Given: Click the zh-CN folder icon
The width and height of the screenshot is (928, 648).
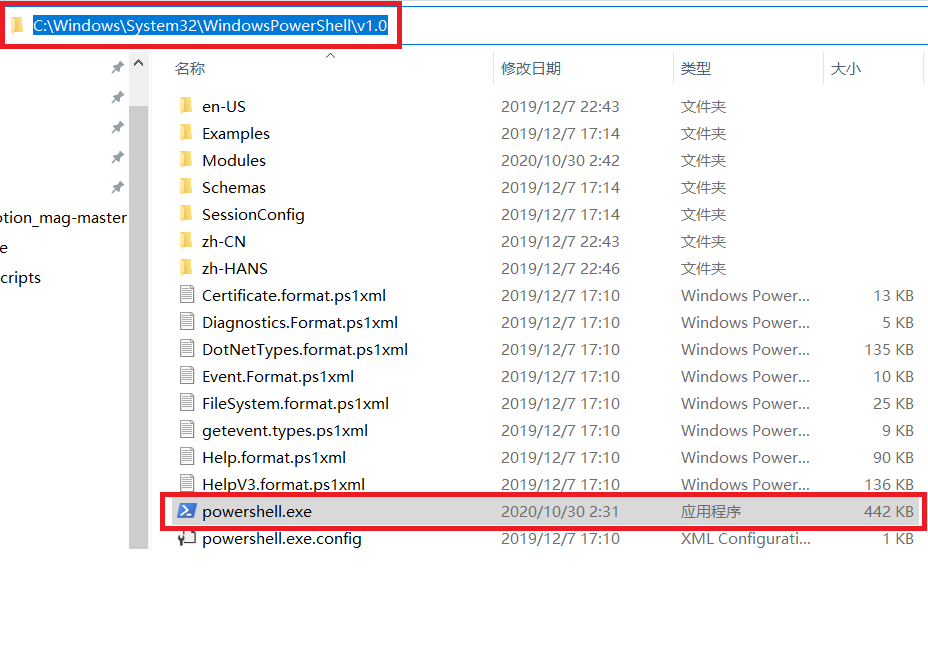Looking at the screenshot, I should 186,241.
